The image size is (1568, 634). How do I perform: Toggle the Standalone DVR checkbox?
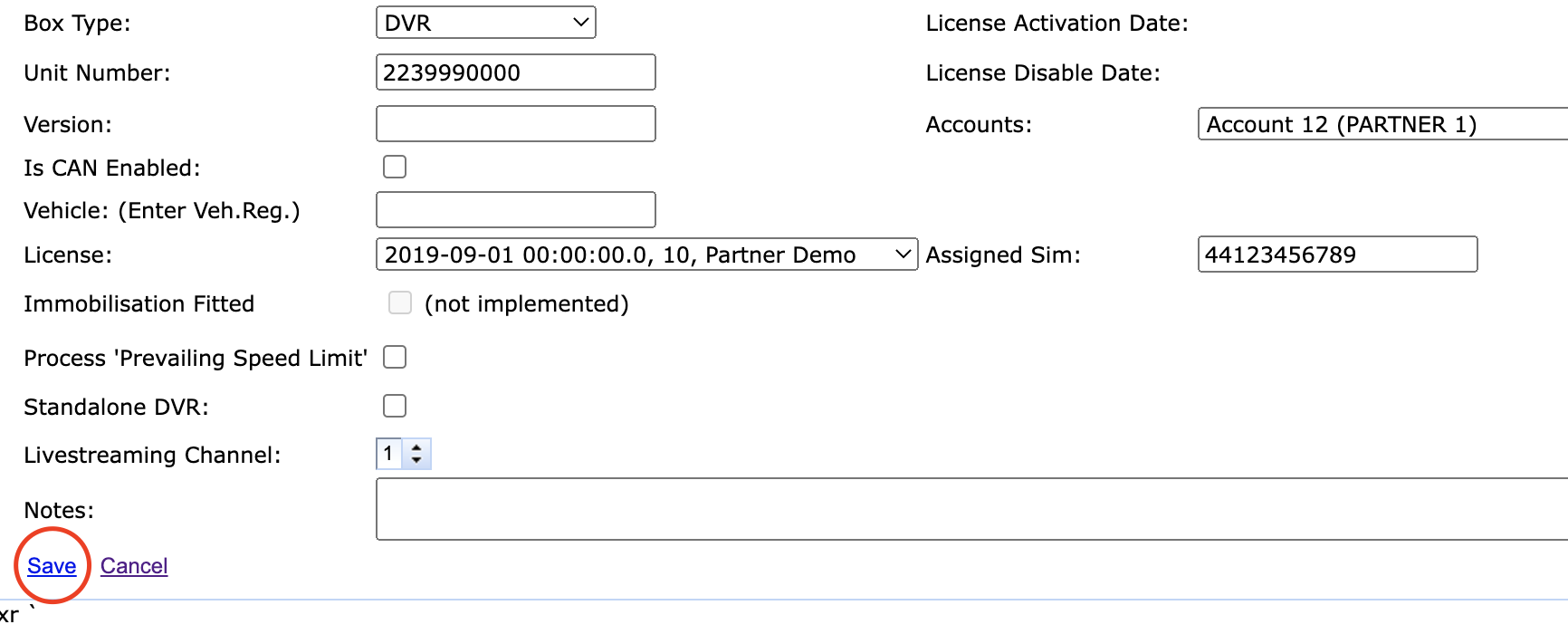[395, 406]
